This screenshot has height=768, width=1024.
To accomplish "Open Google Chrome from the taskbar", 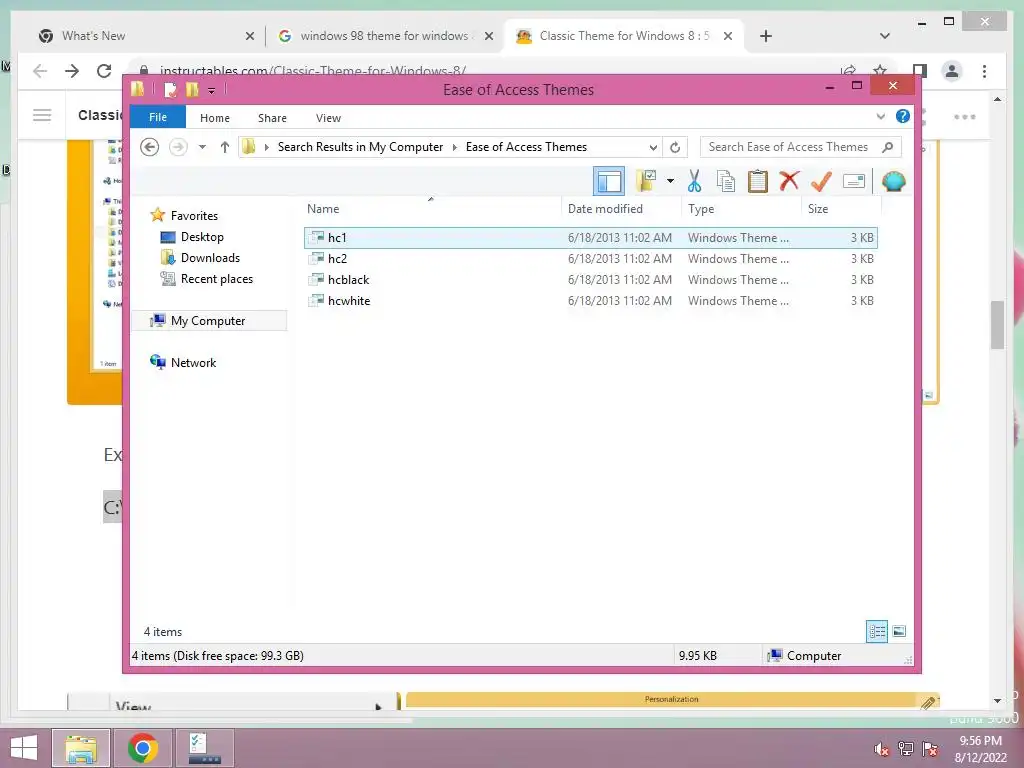I will tap(143, 748).
